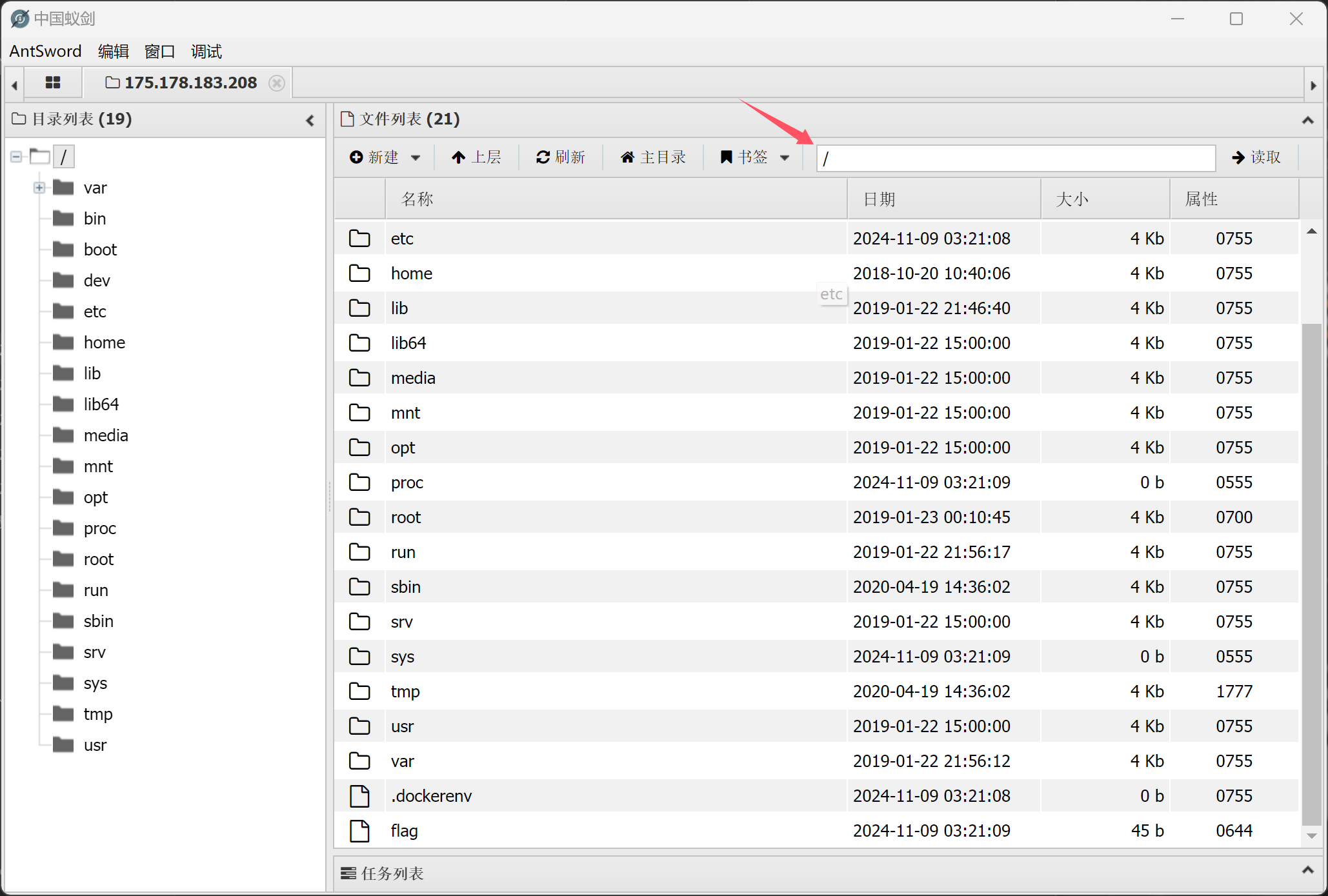Image resolution: width=1328 pixels, height=896 pixels.
Task: Collapse the root / tree node
Action: tap(16, 156)
